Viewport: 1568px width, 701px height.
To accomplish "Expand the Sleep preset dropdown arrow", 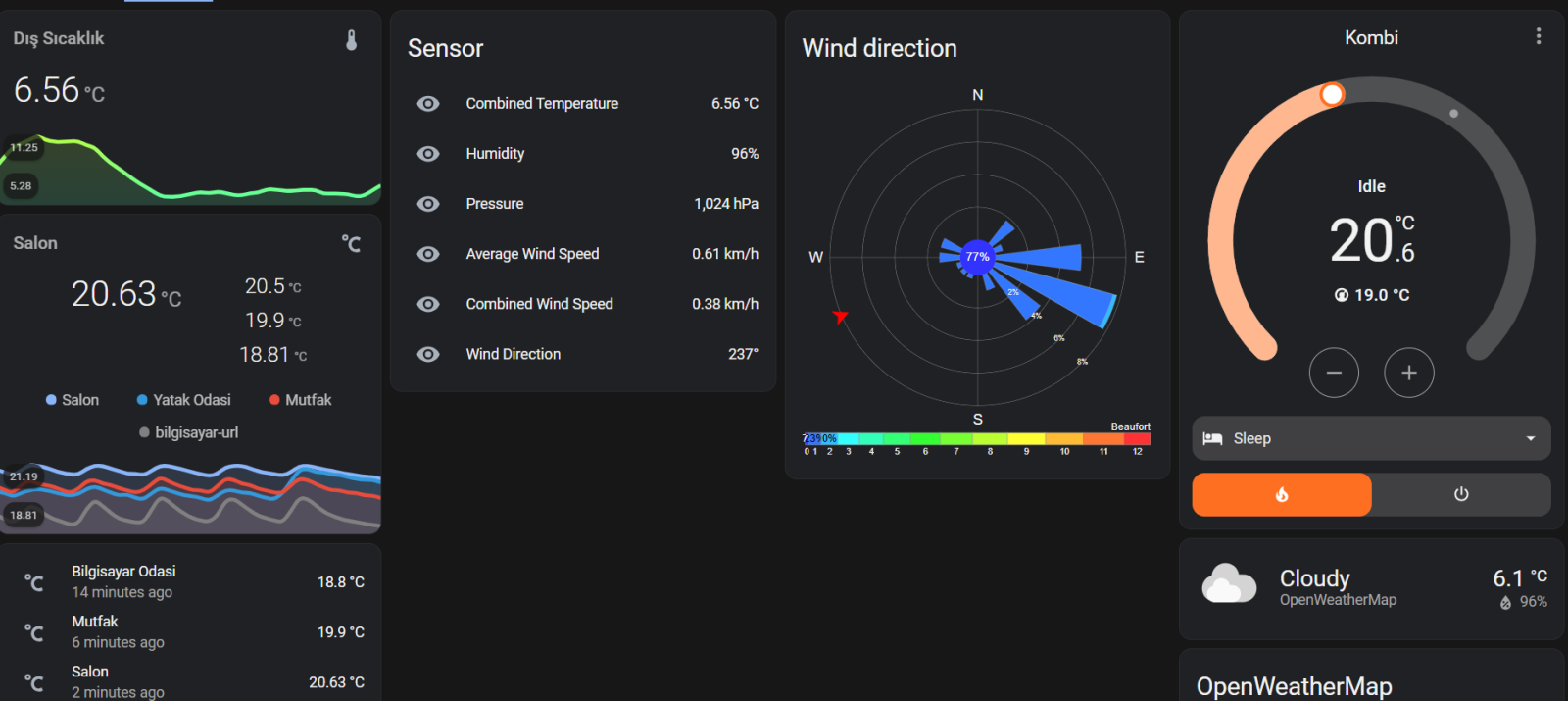I will [x=1531, y=439].
